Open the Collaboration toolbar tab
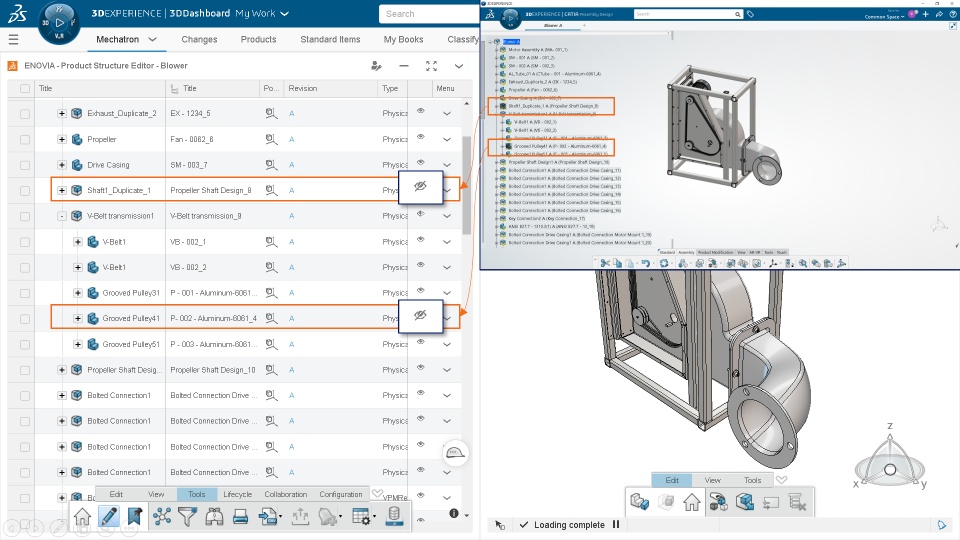960x540 pixels. pyautogui.click(x=285, y=494)
